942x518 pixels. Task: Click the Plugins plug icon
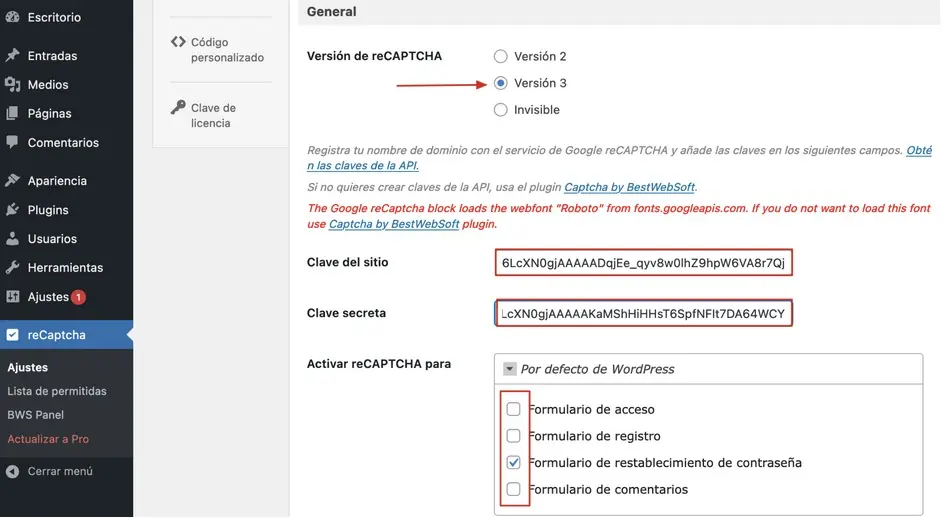pyautogui.click(x=12, y=210)
